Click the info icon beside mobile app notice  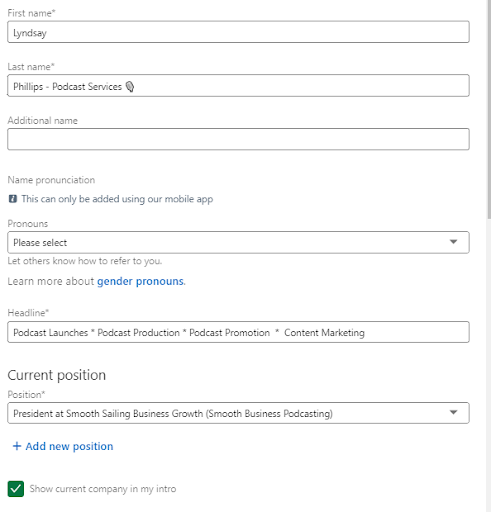[13, 199]
